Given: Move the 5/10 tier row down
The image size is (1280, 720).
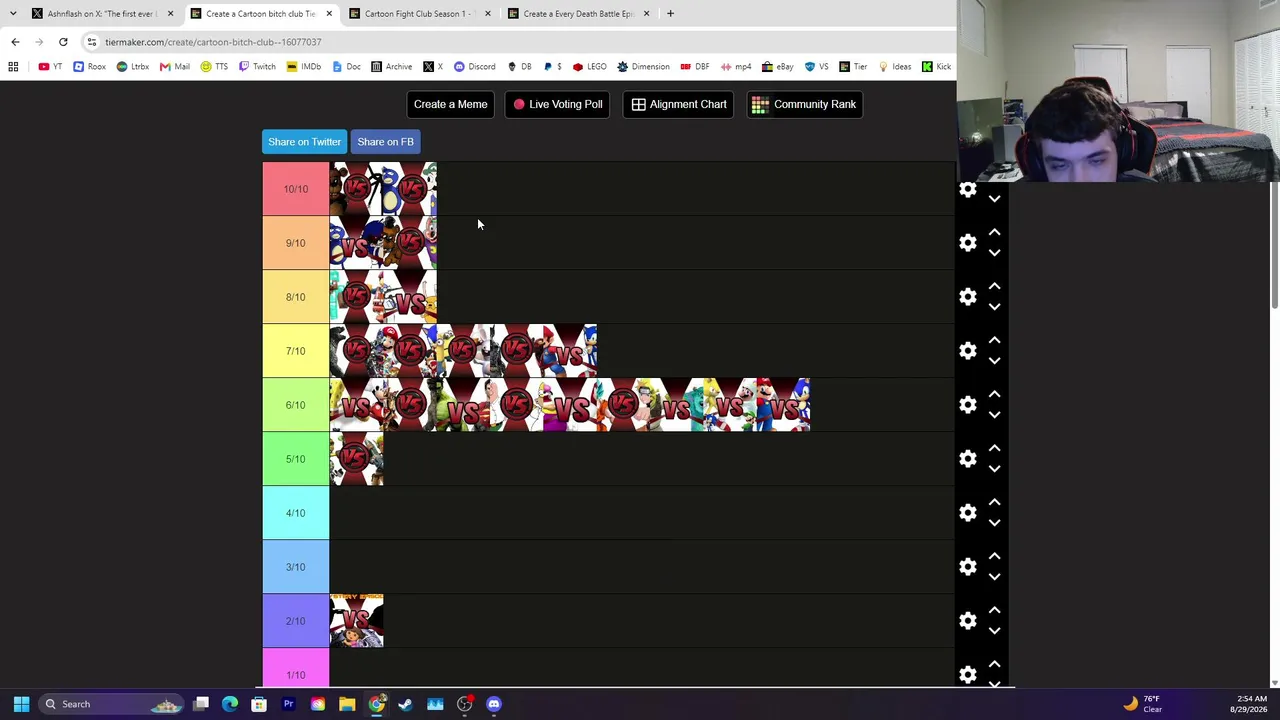Looking at the screenshot, I should coord(994,469).
